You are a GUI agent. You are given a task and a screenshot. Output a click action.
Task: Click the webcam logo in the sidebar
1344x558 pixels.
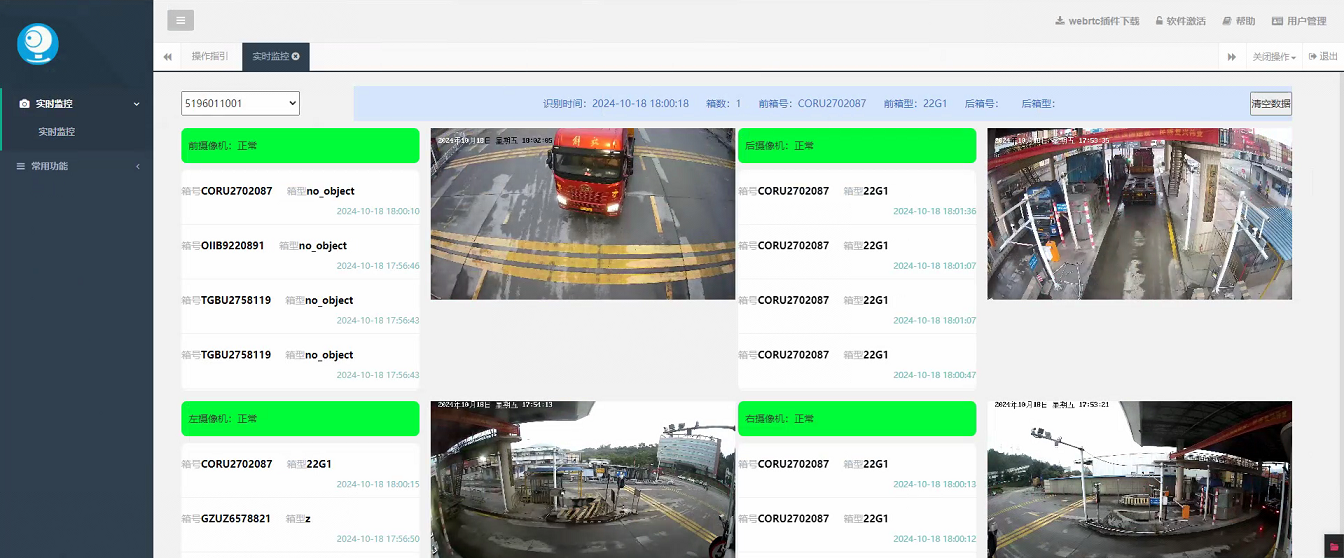click(x=38, y=44)
